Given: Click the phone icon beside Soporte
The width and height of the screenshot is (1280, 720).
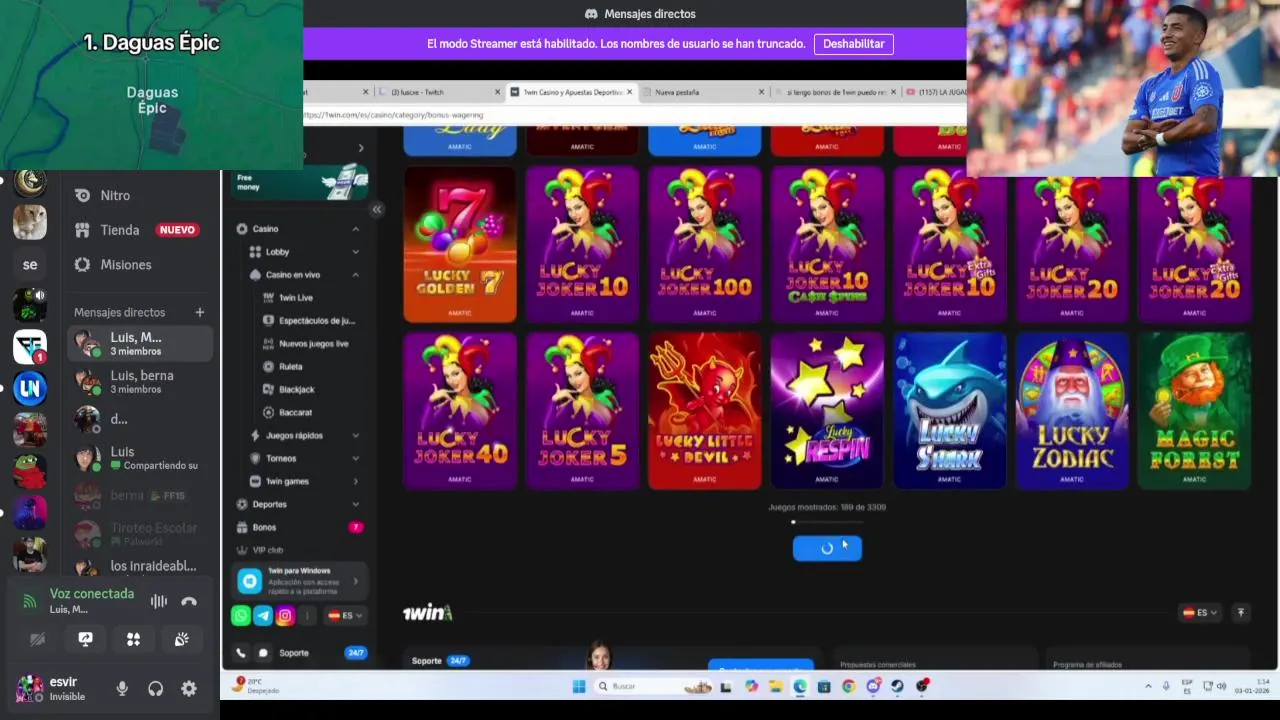Looking at the screenshot, I should pos(241,653).
